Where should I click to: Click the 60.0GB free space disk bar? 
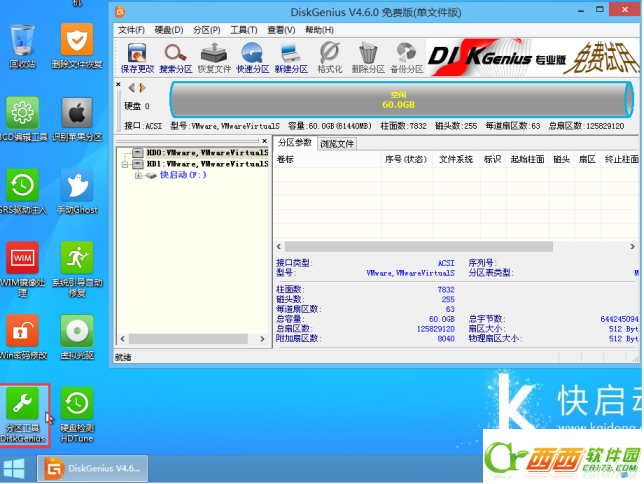coord(401,99)
